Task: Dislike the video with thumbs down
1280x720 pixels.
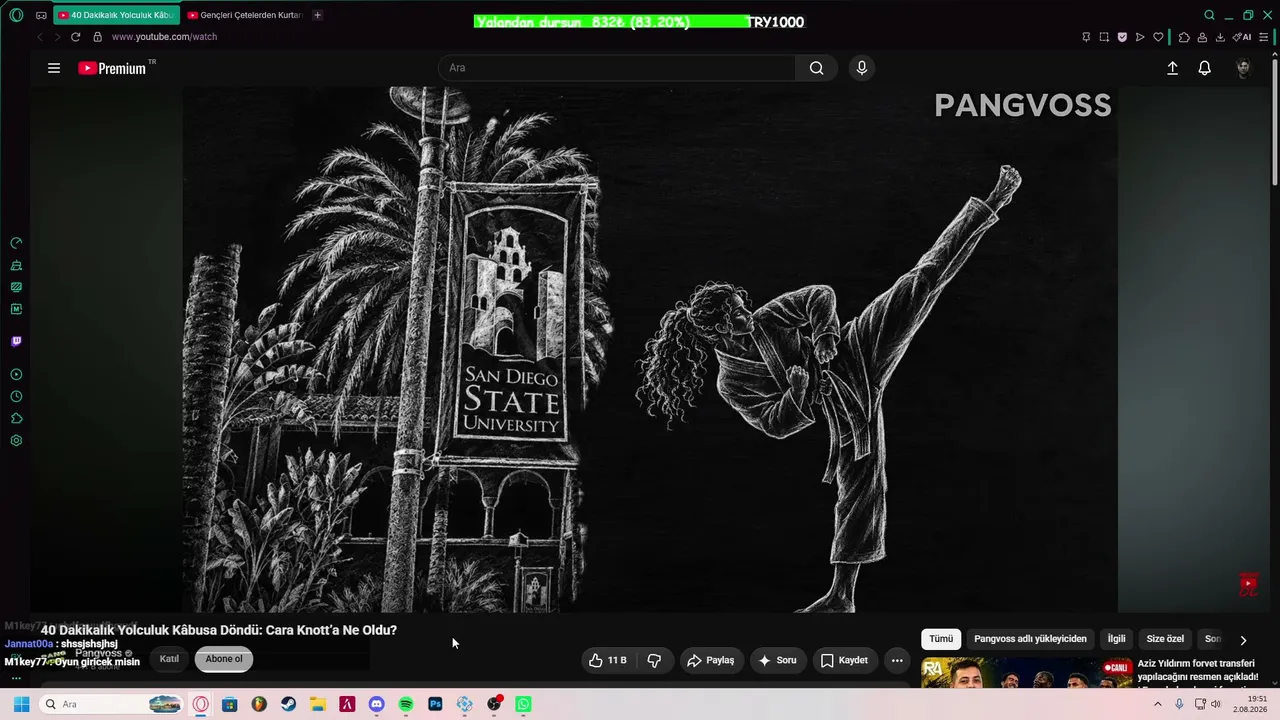Action: pos(654,660)
